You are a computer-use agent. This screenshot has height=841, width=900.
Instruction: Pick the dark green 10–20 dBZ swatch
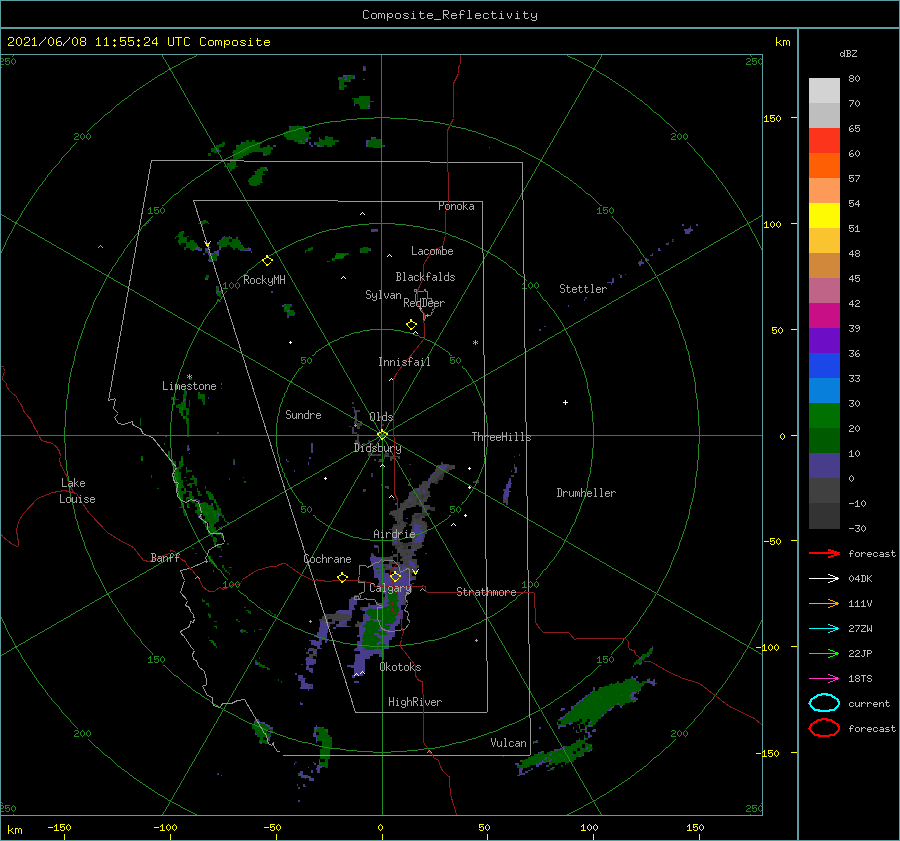824,441
